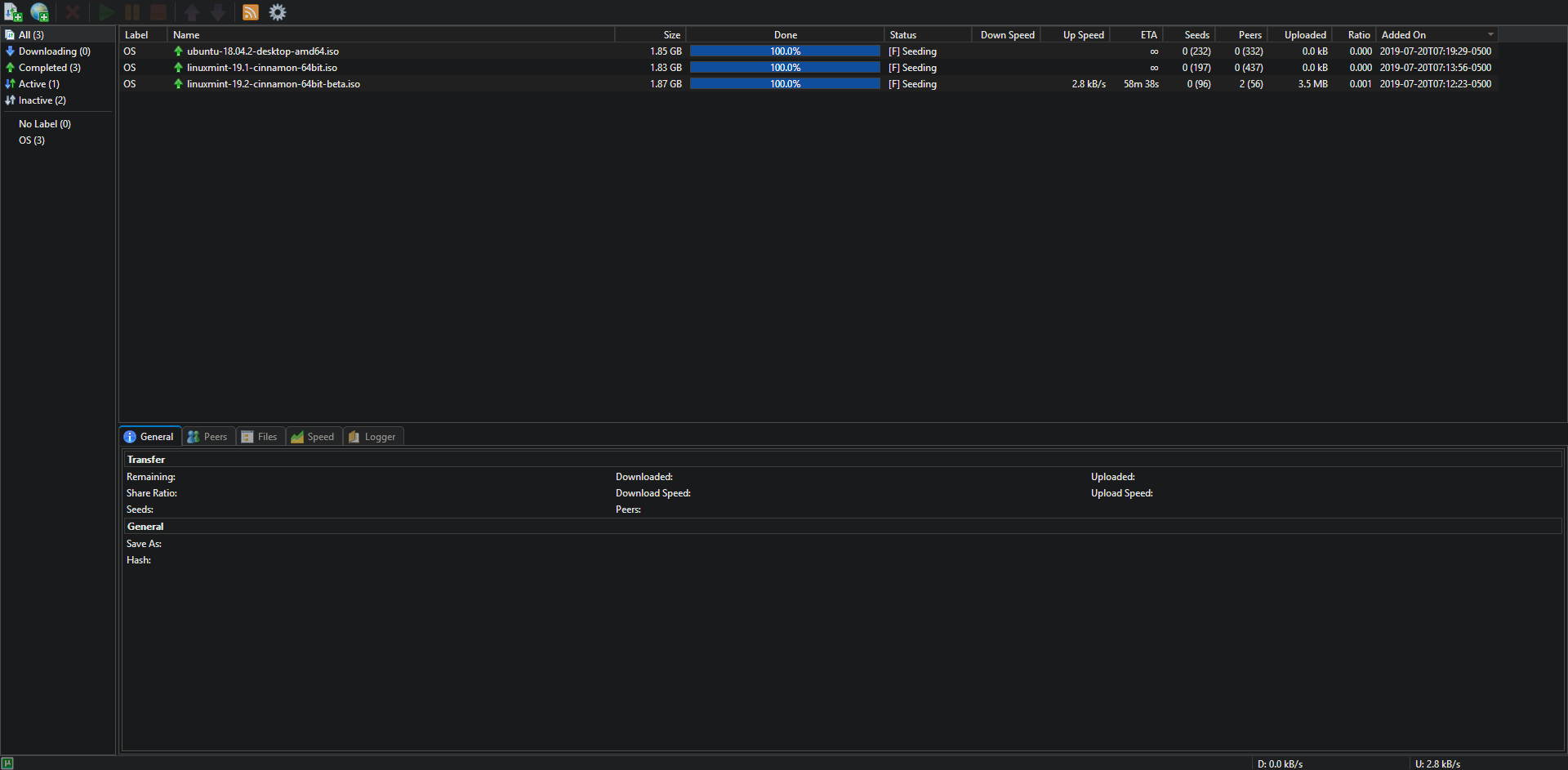1568x770 pixels.
Task: Add a torrent from URL via the globe icon
Action: click(x=38, y=12)
